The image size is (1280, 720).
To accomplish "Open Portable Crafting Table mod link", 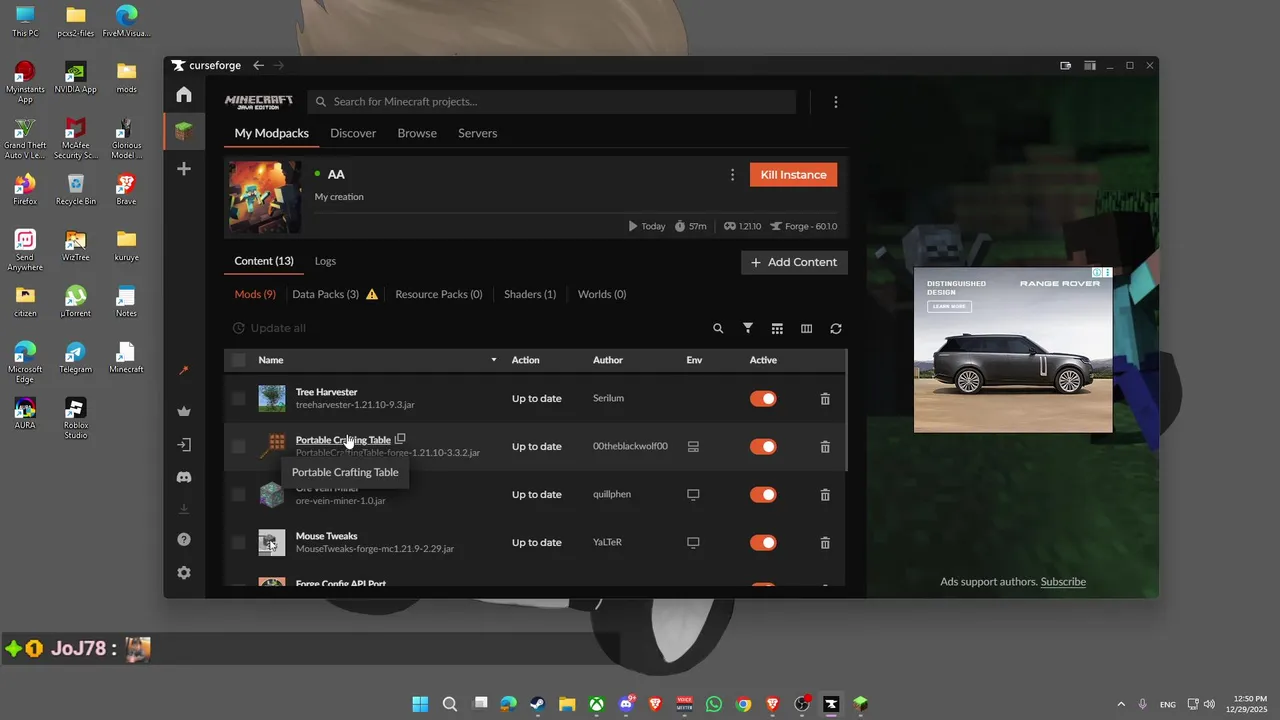I will (x=343, y=440).
